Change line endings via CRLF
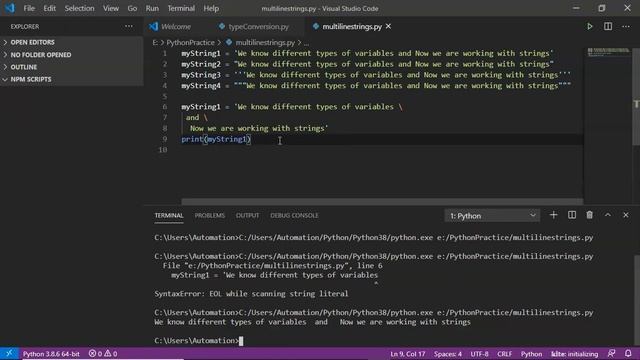The image size is (640, 360). tap(504, 354)
